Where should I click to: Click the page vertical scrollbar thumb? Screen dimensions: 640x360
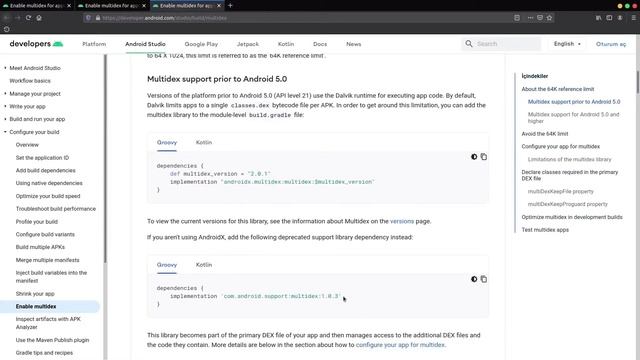(638, 82)
